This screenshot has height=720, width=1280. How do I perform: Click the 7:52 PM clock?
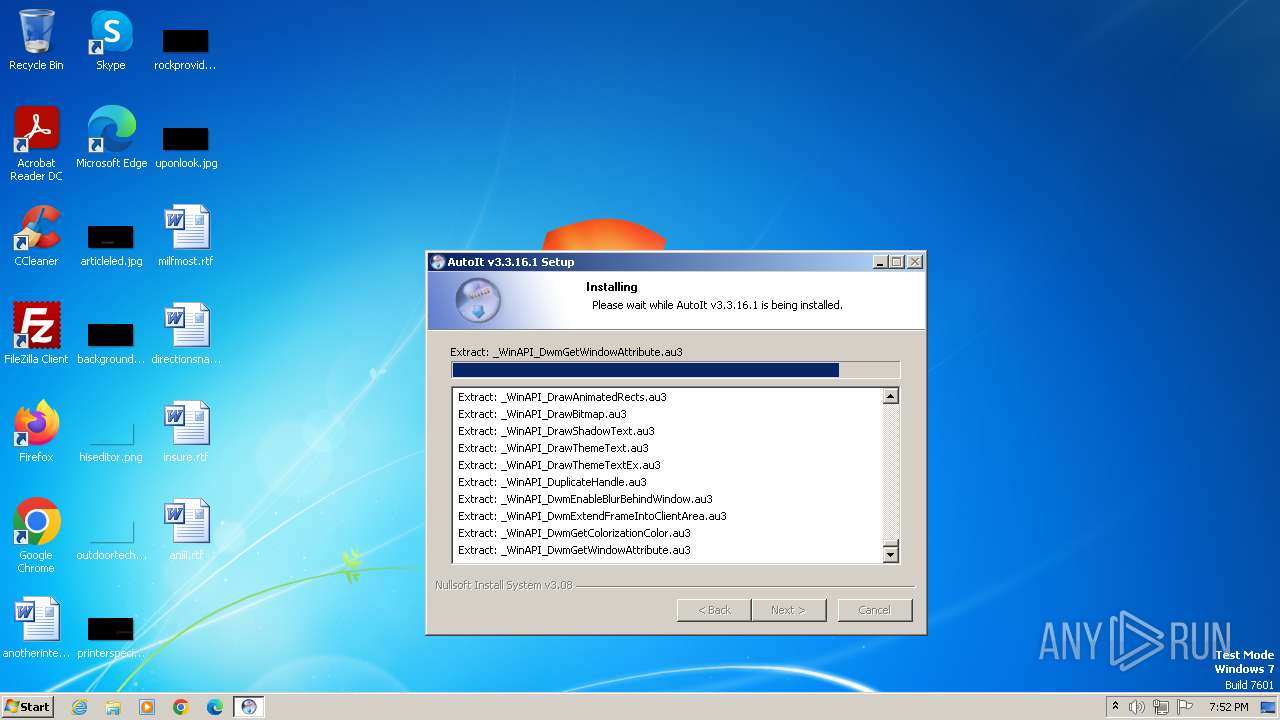tap(1228, 707)
